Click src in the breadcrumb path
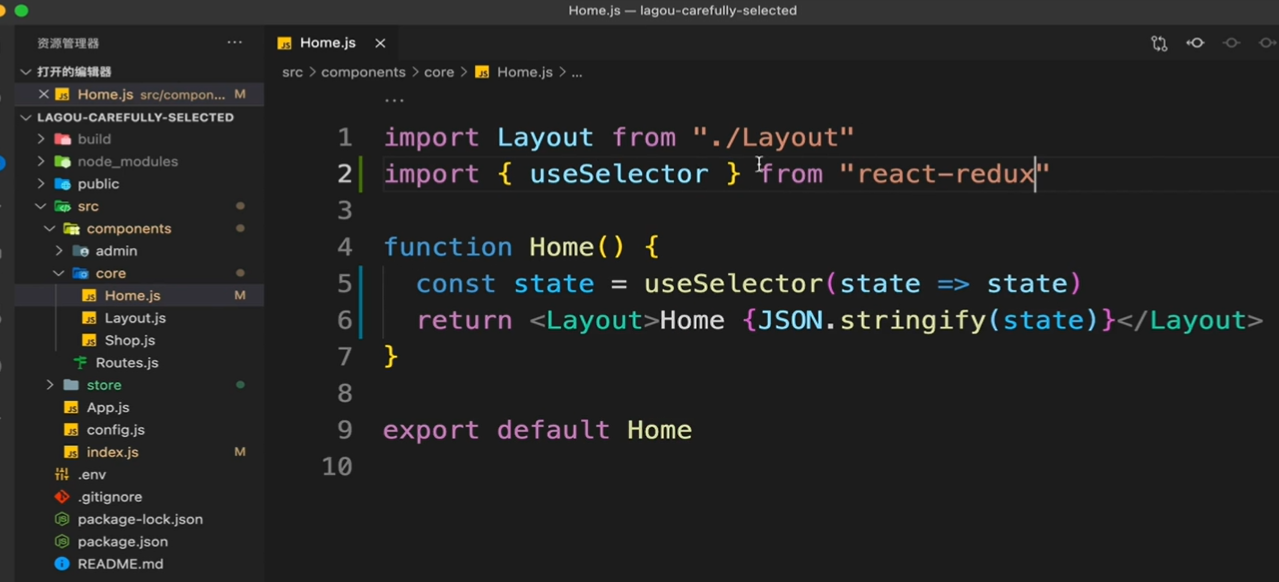The height and width of the screenshot is (582, 1279). click(x=292, y=72)
